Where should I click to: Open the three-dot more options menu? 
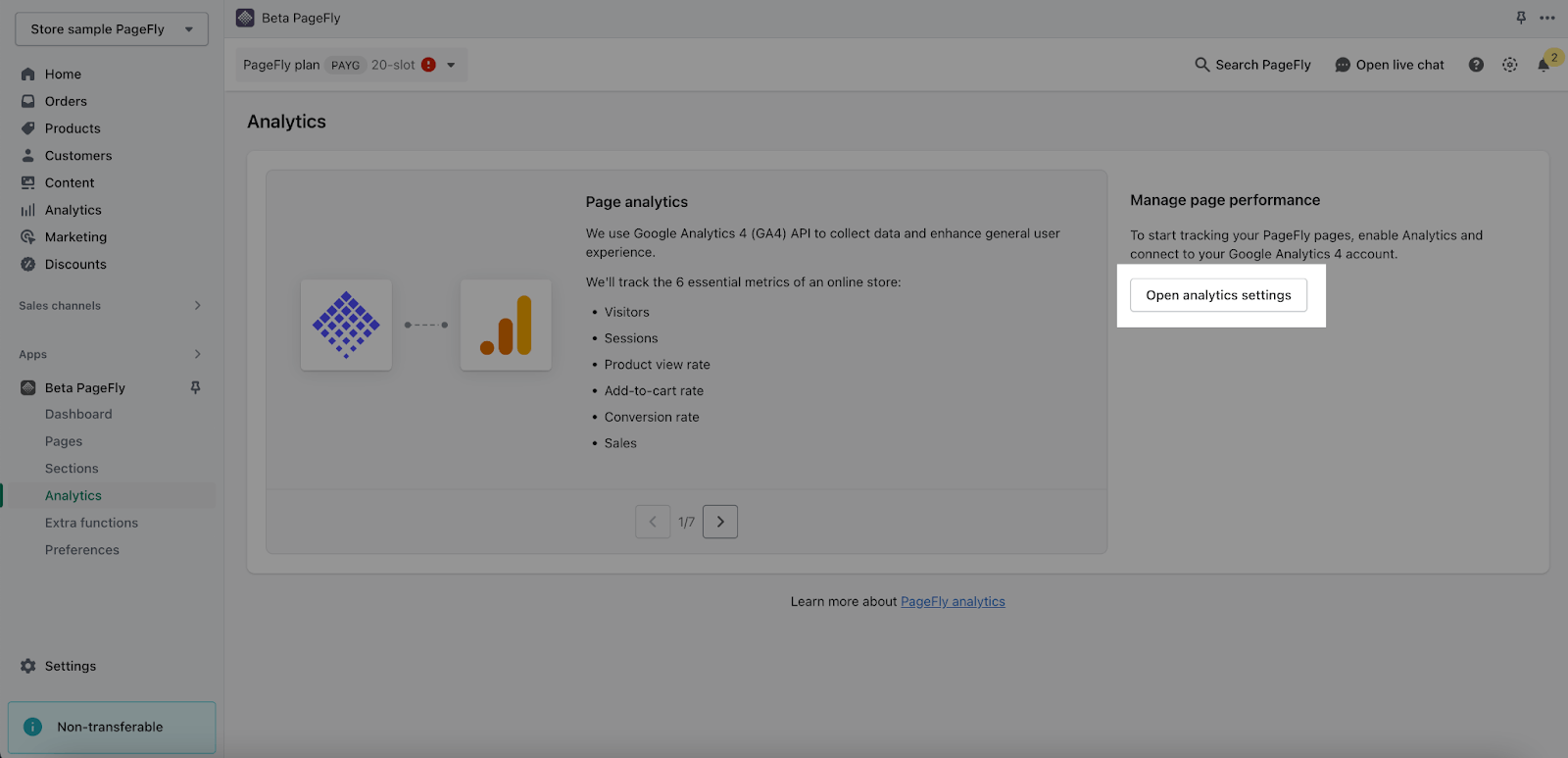click(x=1547, y=18)
